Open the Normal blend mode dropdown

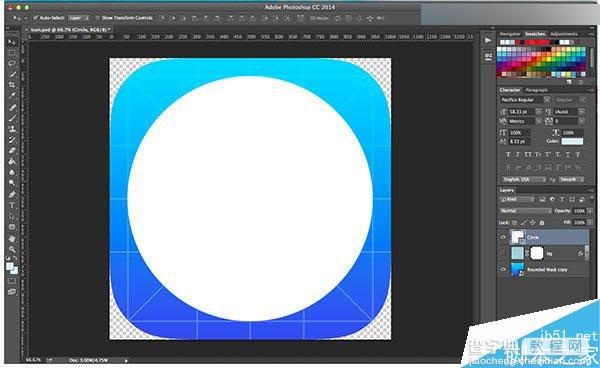point(525,211)
